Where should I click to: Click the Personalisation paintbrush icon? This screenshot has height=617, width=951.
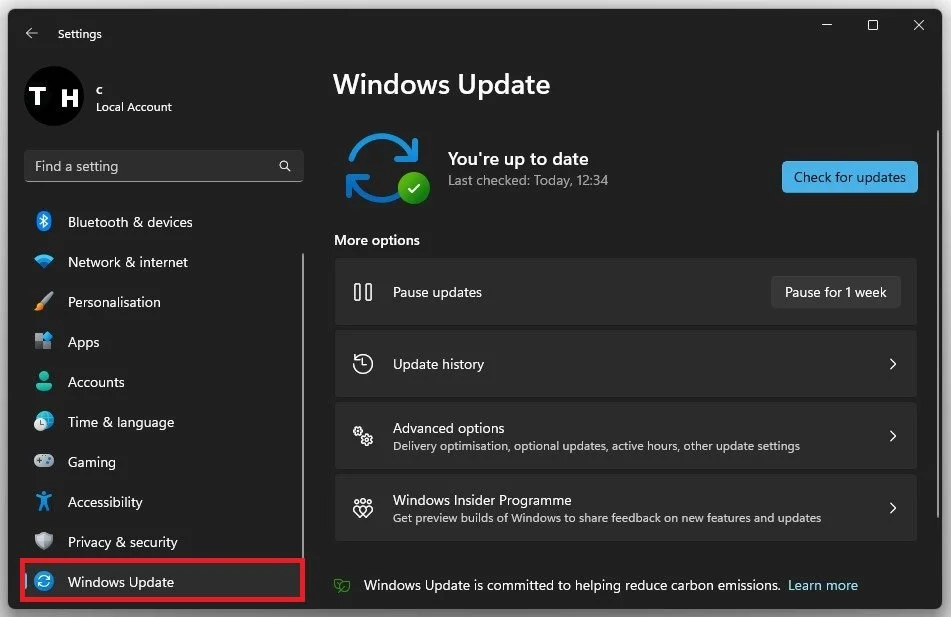tap(44, 302)
